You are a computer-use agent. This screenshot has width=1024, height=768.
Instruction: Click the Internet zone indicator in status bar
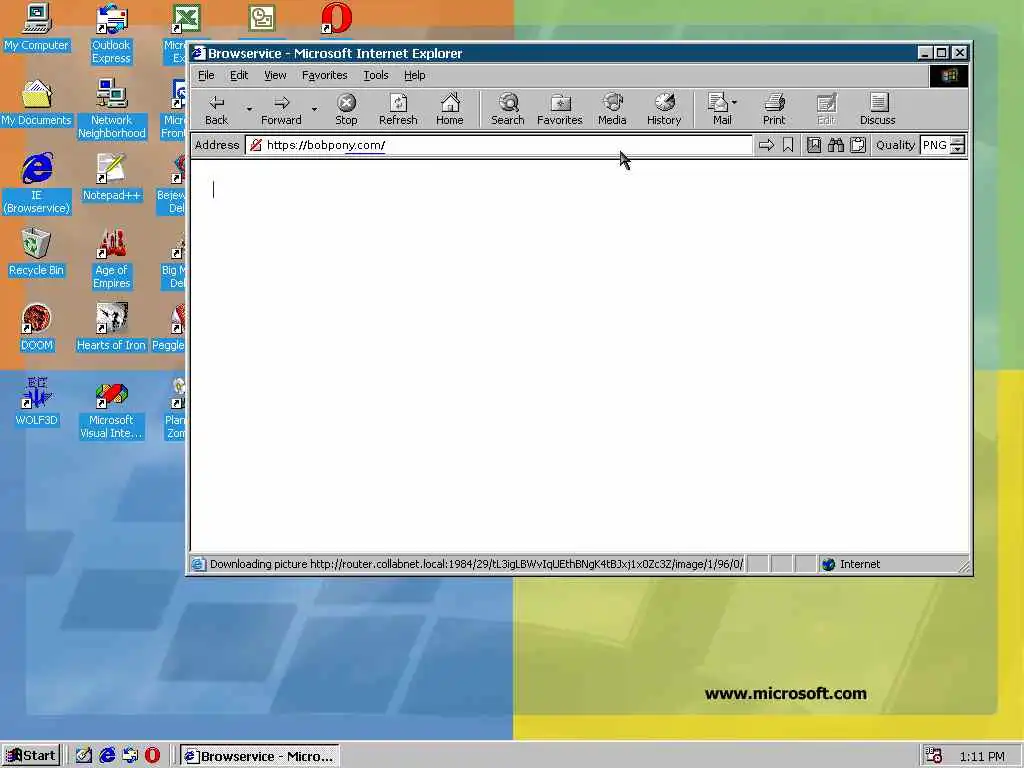pos(852,564)
